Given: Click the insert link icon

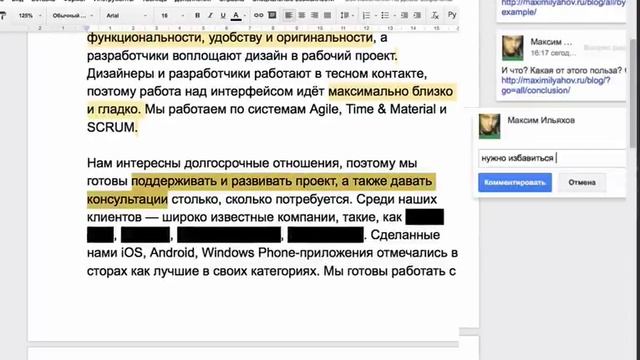Looking at the screenshot, I should point(259,16).
